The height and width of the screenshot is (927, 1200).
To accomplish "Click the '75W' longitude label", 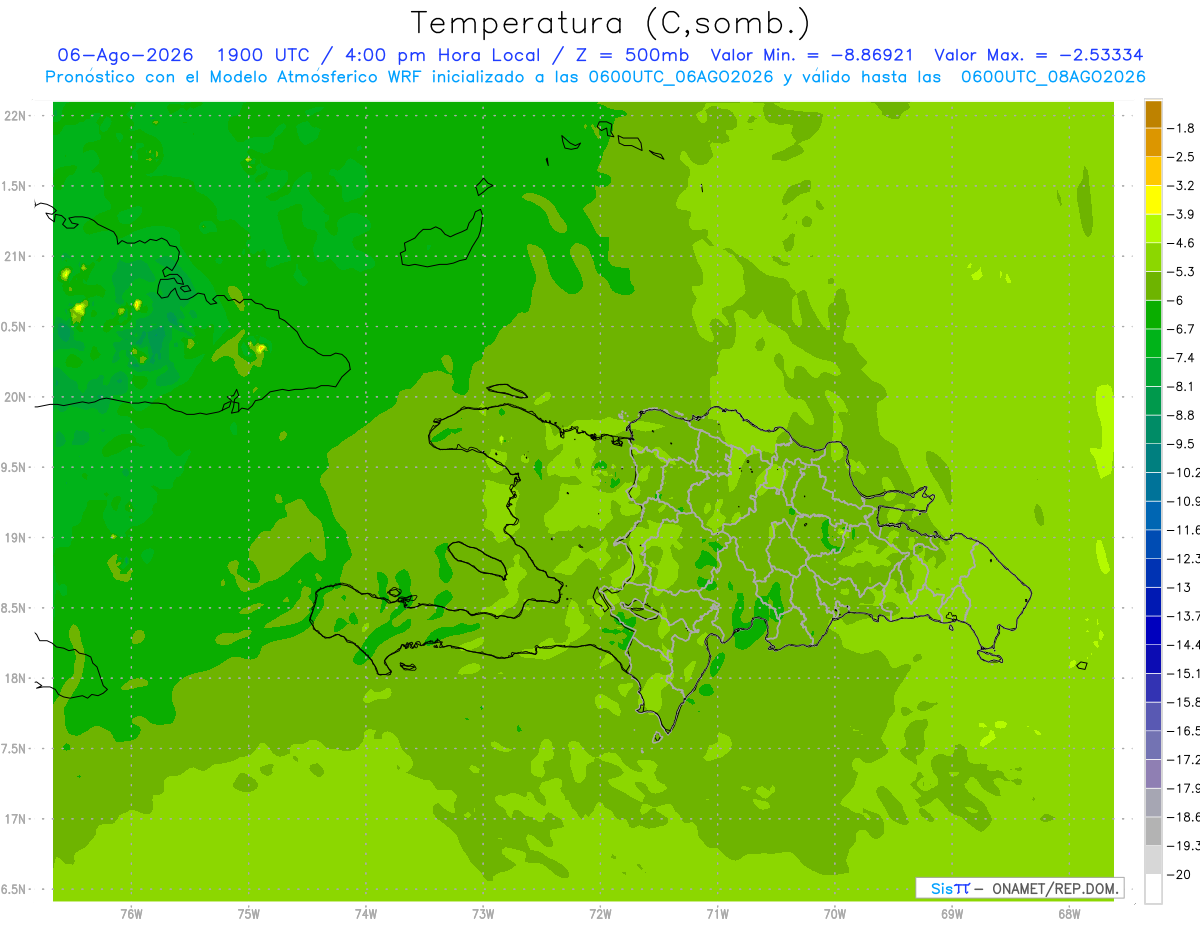I will pos(248,914).
